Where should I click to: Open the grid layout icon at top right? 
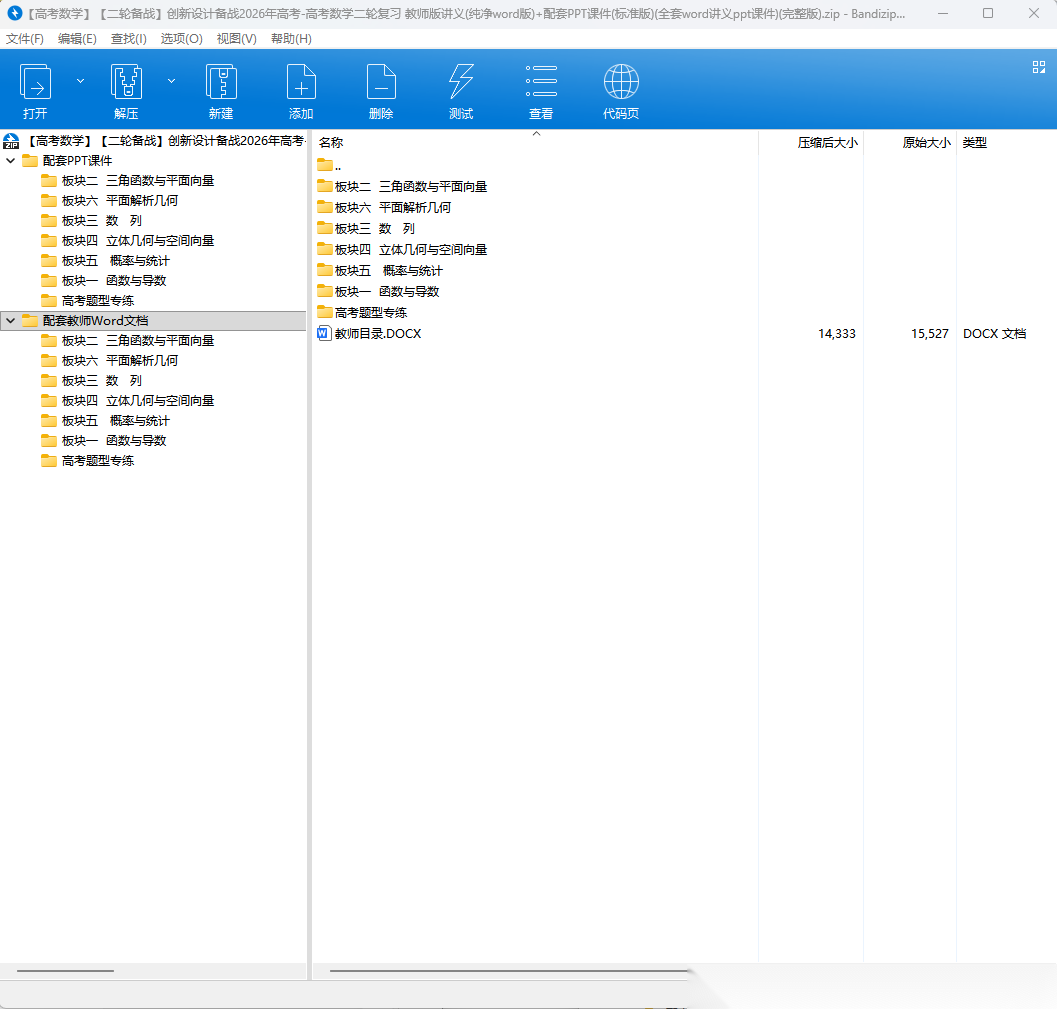[x=1038, y=67]
